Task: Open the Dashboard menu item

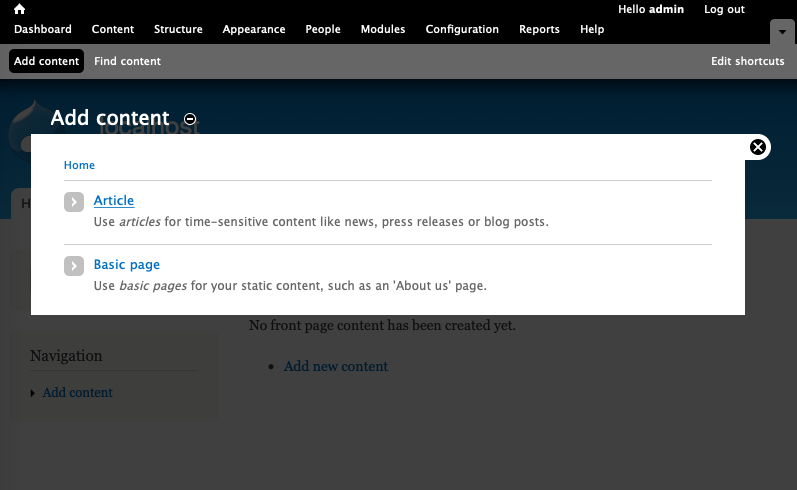Action: click(x=43, y=29)
